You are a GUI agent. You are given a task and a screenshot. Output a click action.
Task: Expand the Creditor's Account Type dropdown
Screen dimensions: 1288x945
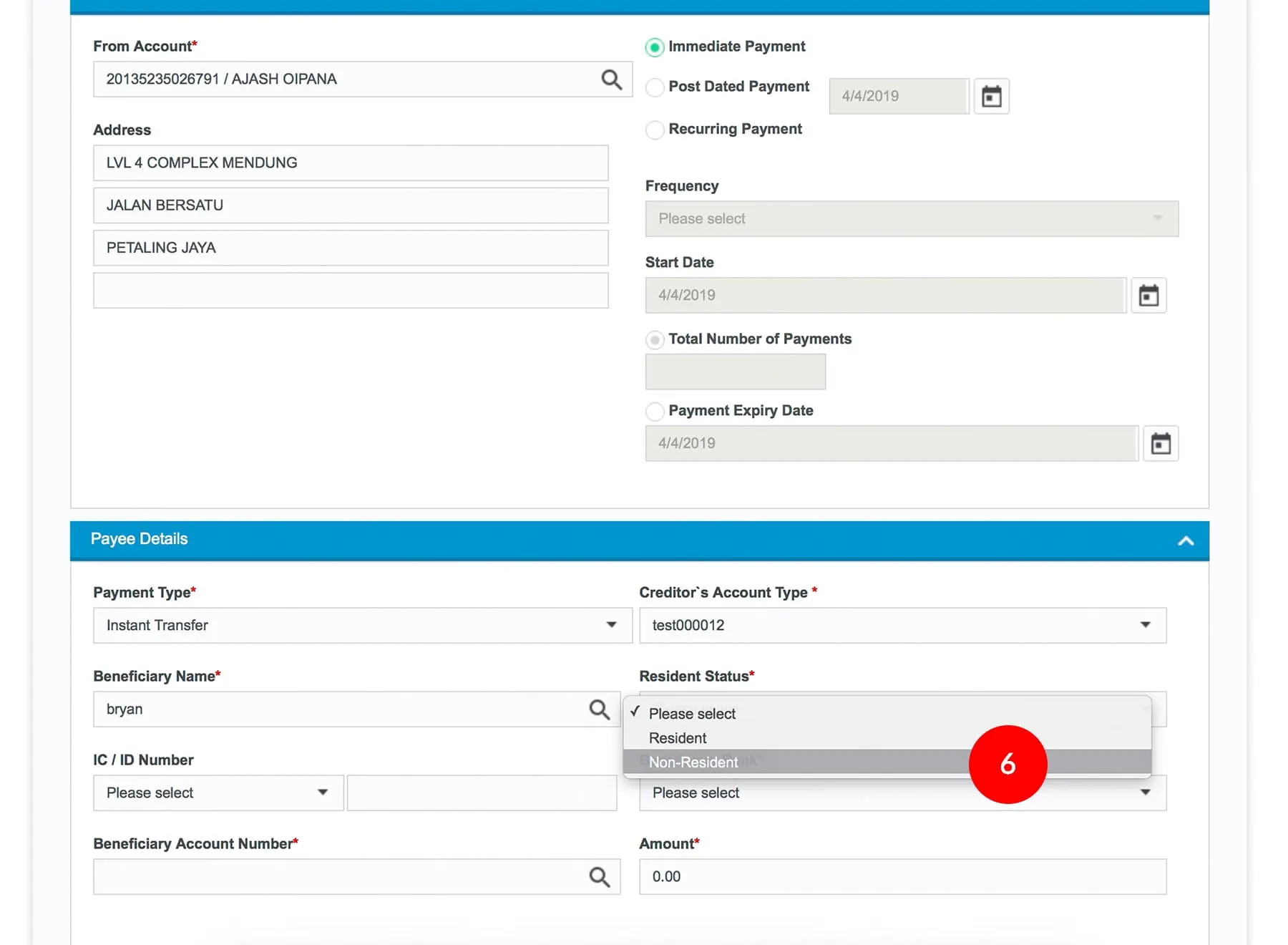coord(902,626)
